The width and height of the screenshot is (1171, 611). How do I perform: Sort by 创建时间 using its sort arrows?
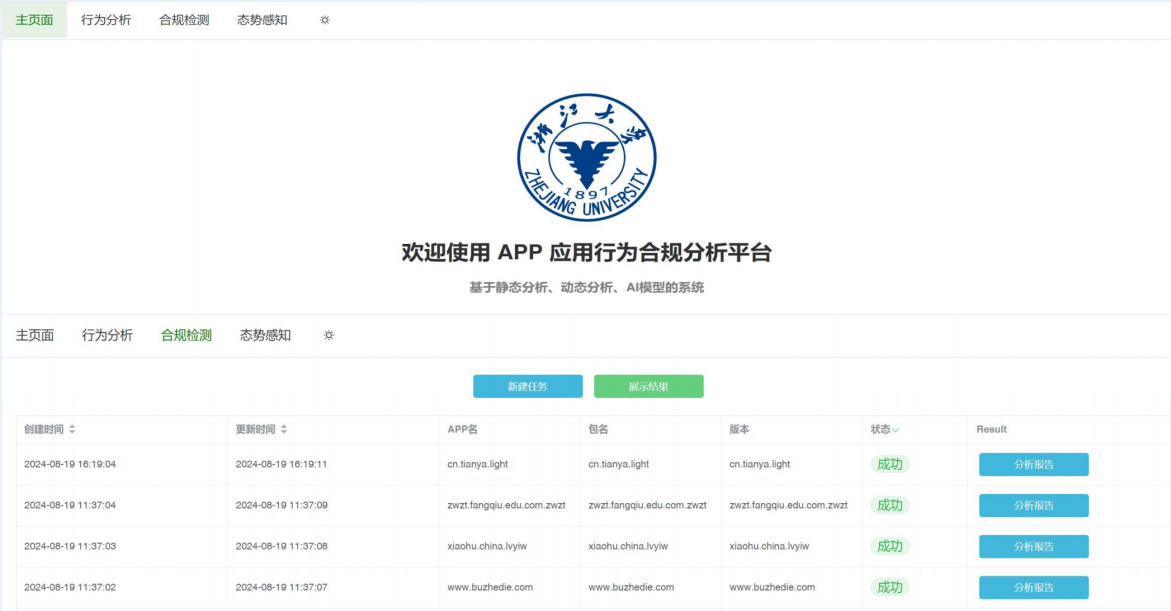[72, 429]
